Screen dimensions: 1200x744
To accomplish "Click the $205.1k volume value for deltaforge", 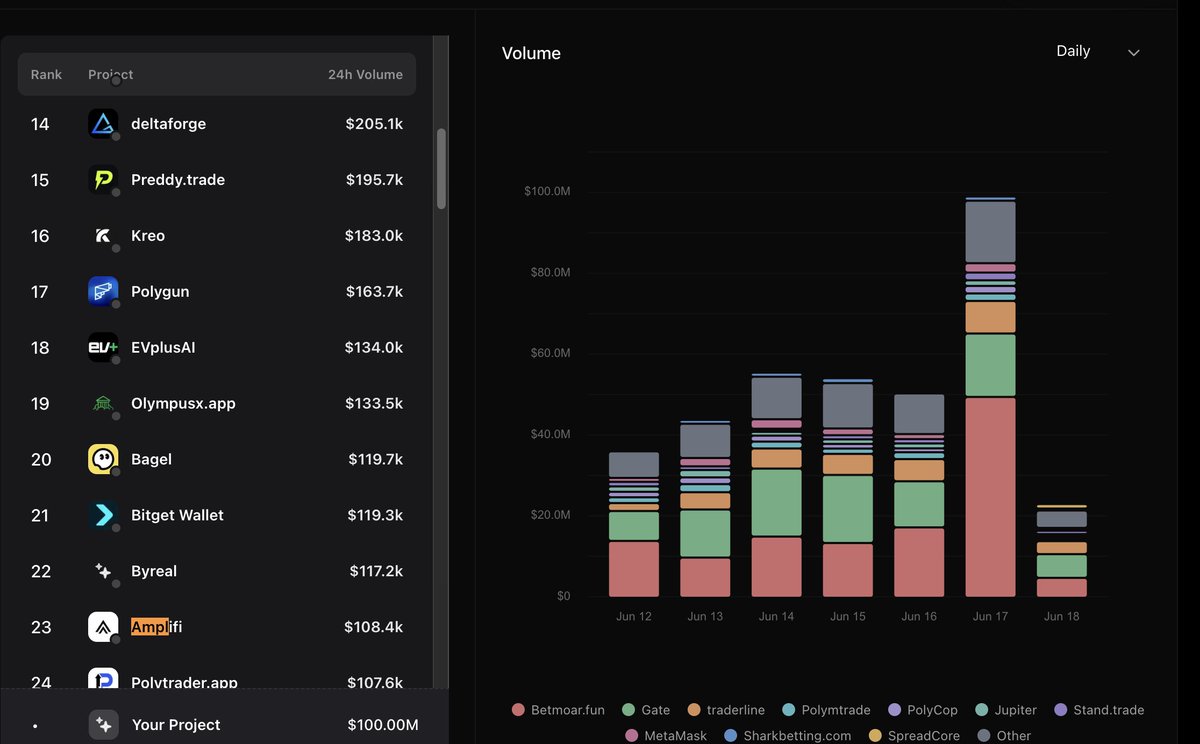I will point(374,124).
